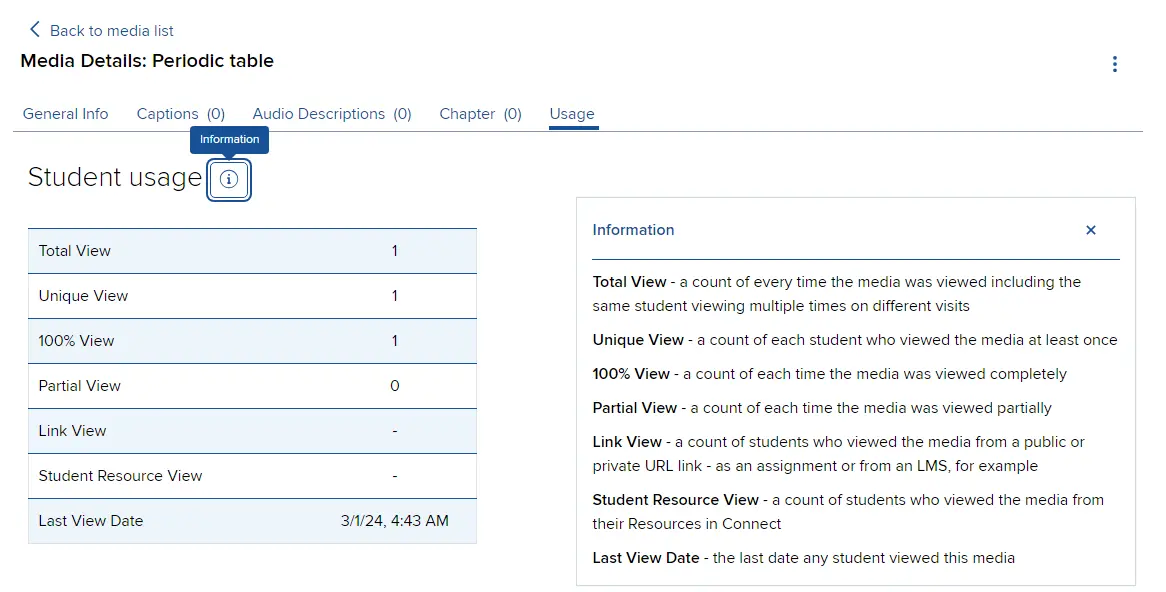Viewport: 1166px width, 592px height.
Task: Click the Partial View definition in panel
Action: click(x=822, y=408)
